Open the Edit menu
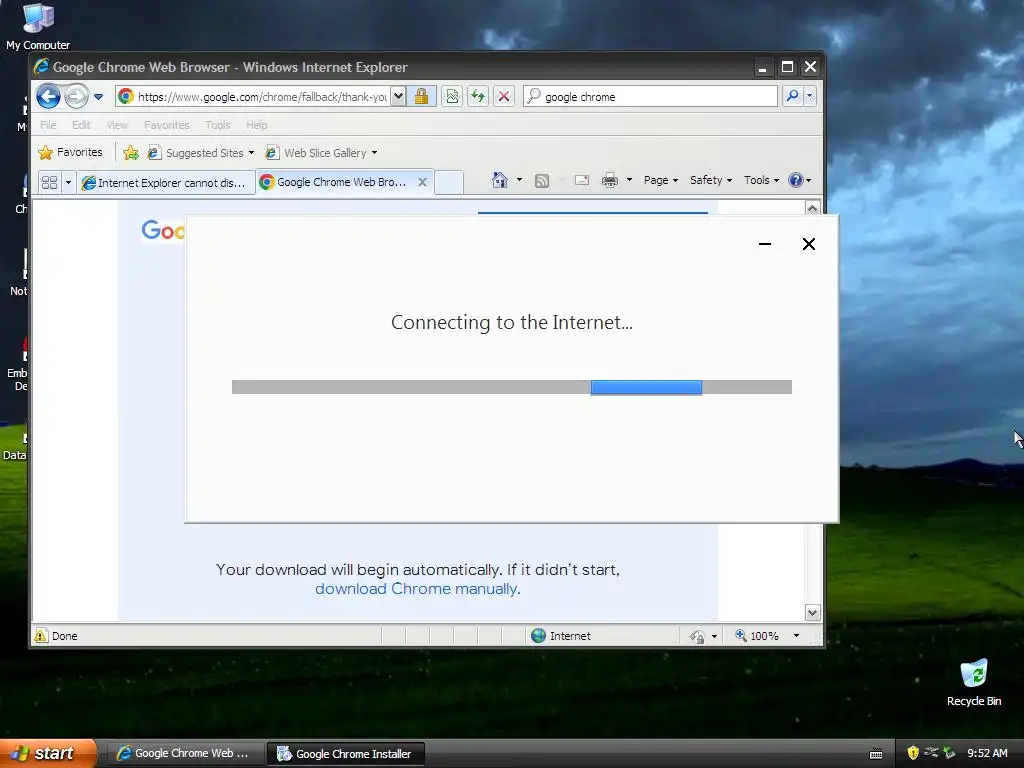The height and width of the screenshot is (768, 1024). (x=81, y=125)
